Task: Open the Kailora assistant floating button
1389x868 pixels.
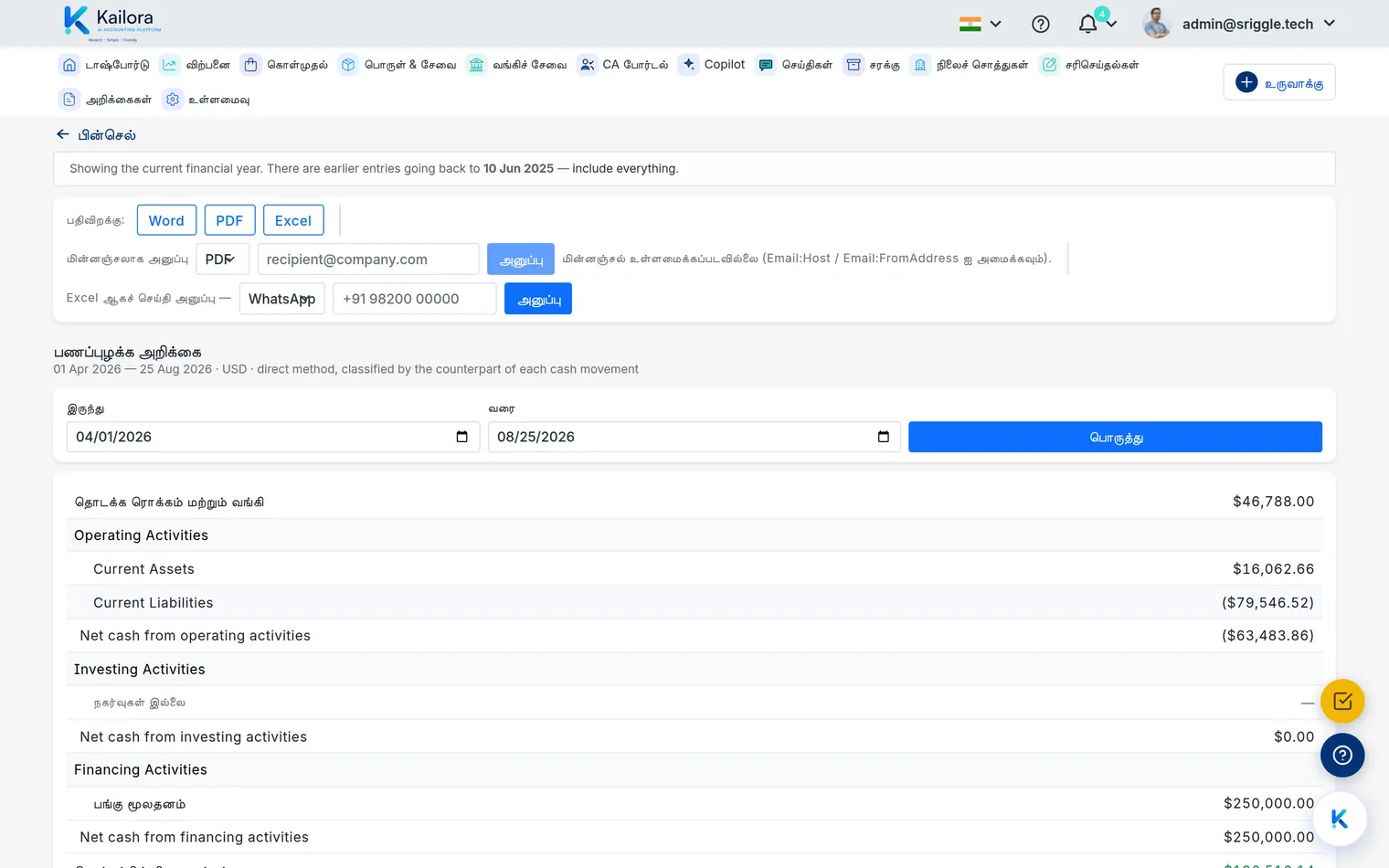Action: [x=1340, y=819]
